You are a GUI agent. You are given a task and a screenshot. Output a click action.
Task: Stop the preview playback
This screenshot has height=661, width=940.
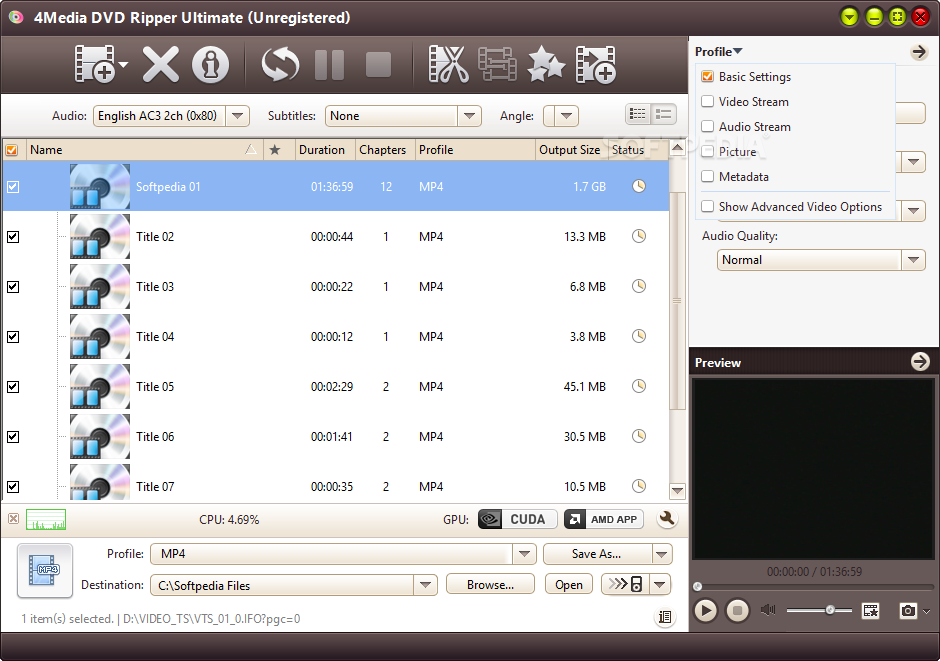point(737,611)
